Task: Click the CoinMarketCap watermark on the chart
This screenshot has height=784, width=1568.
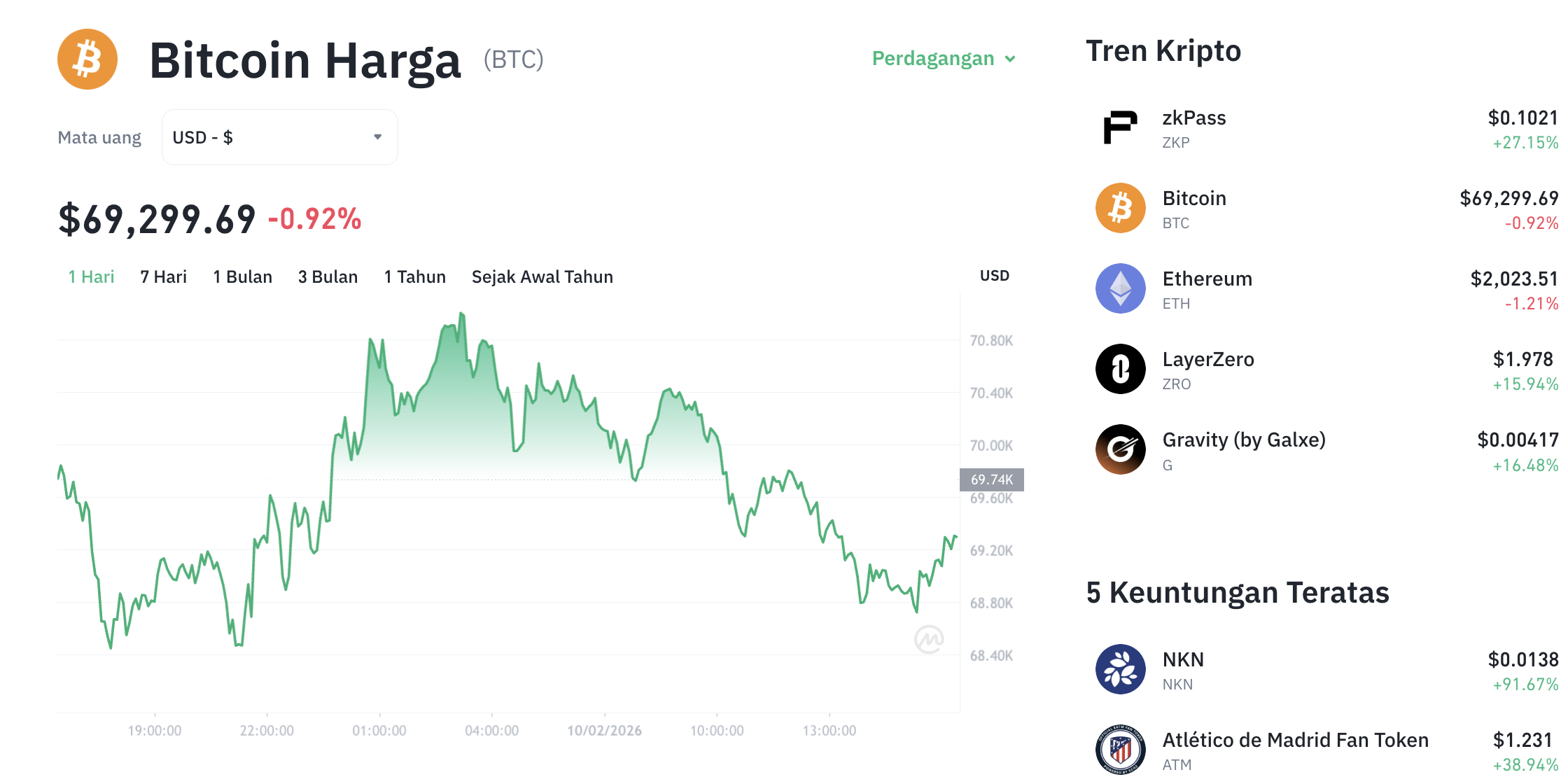Action: coord(930,638)
